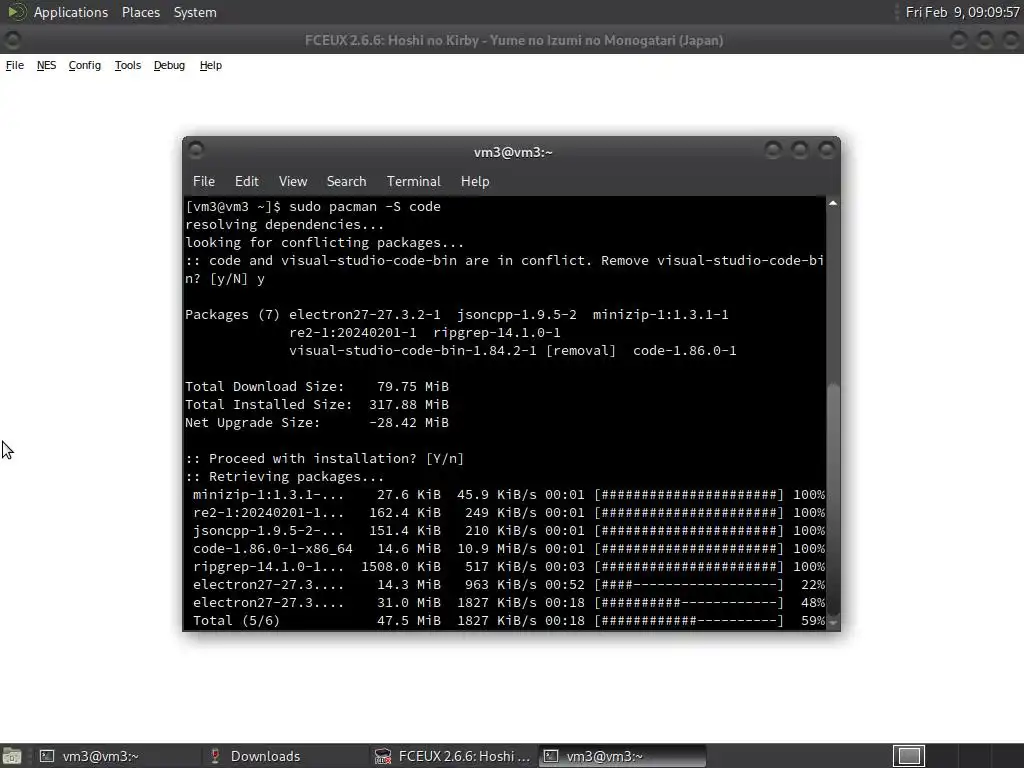Open the Places menu in top panel

click(141, 12)
